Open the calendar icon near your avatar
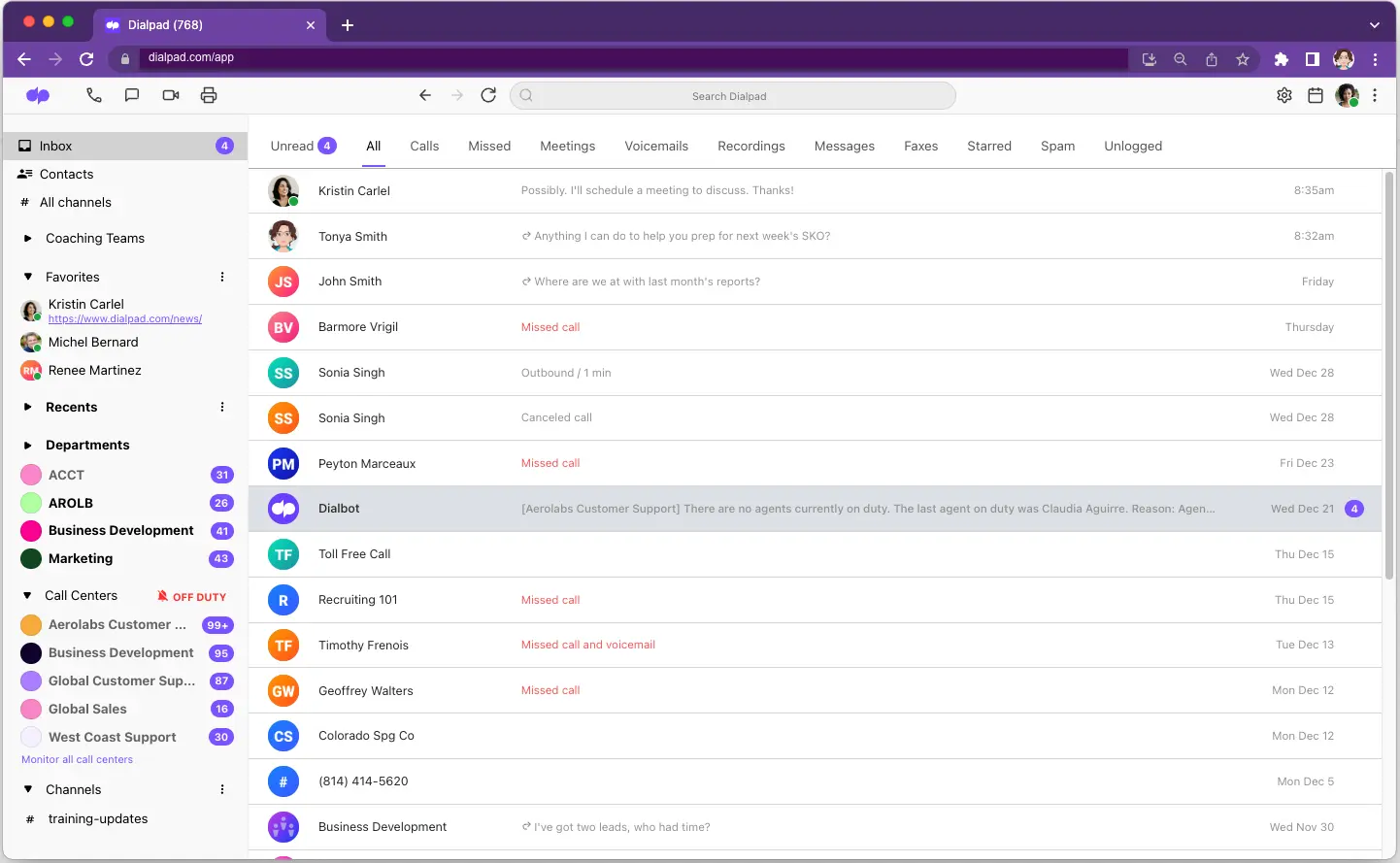 pos(1315,95)
